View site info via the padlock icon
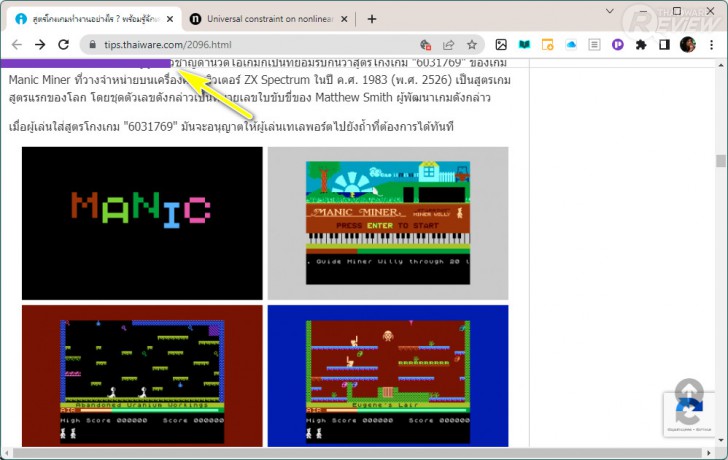 pos(92,45)
